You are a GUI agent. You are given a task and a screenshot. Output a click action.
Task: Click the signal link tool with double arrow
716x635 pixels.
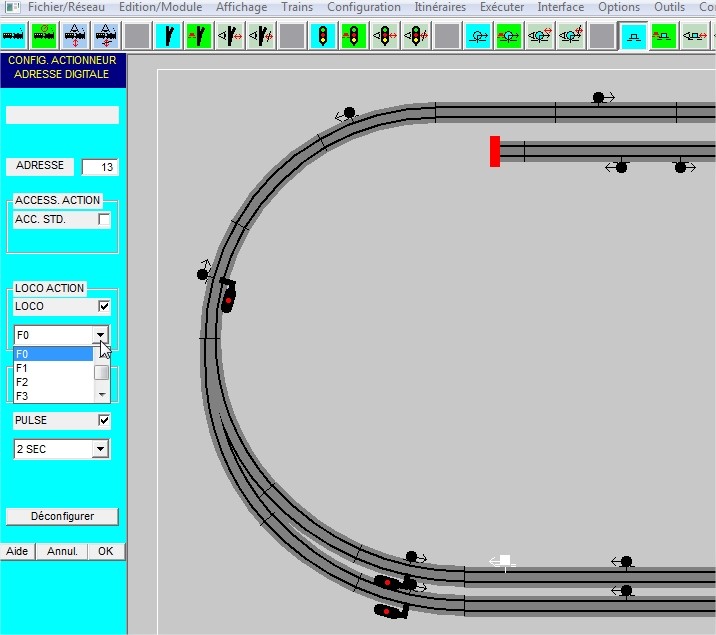pos(385,36)
